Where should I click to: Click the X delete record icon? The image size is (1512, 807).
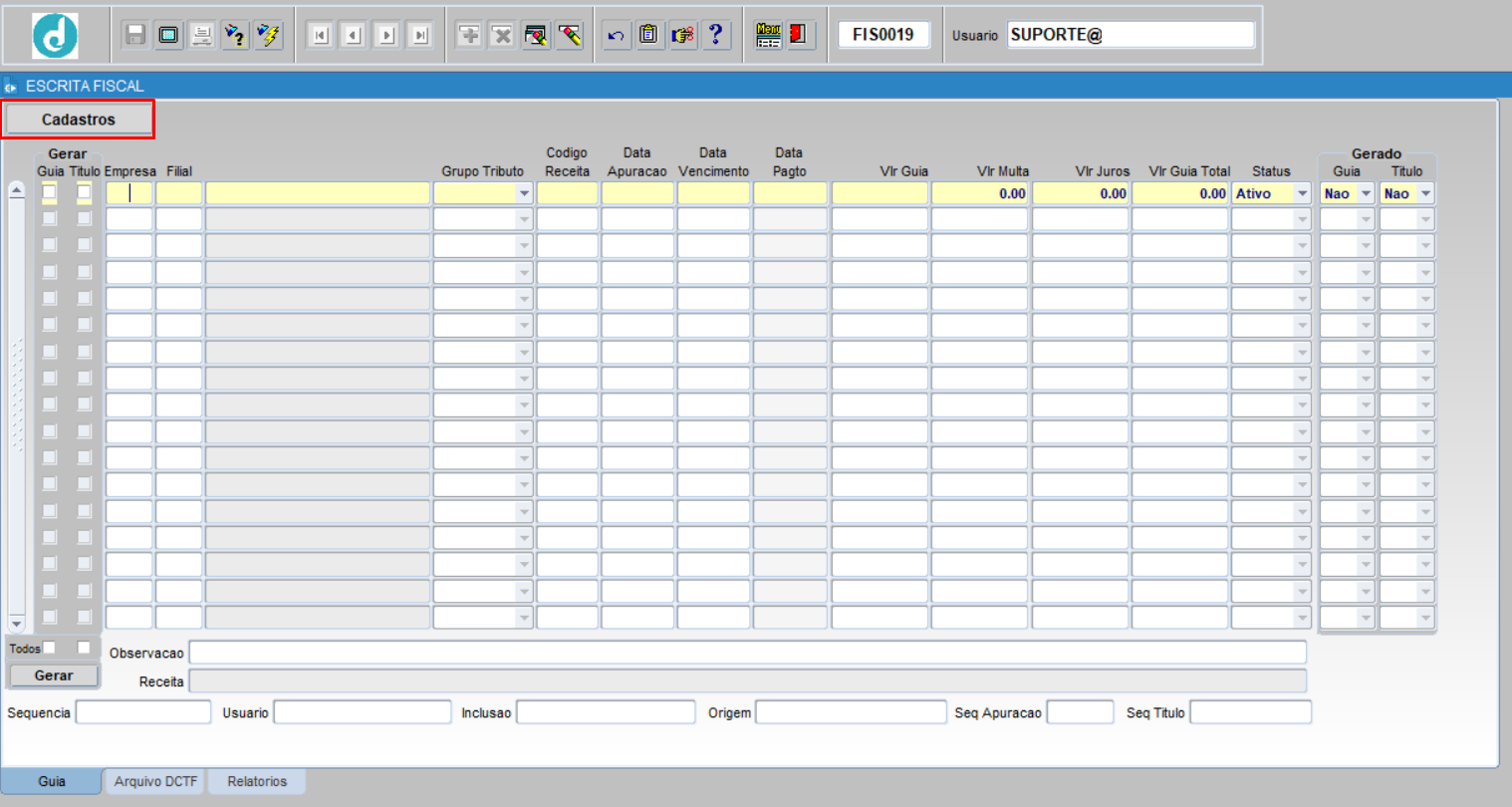tap(503, 35)
